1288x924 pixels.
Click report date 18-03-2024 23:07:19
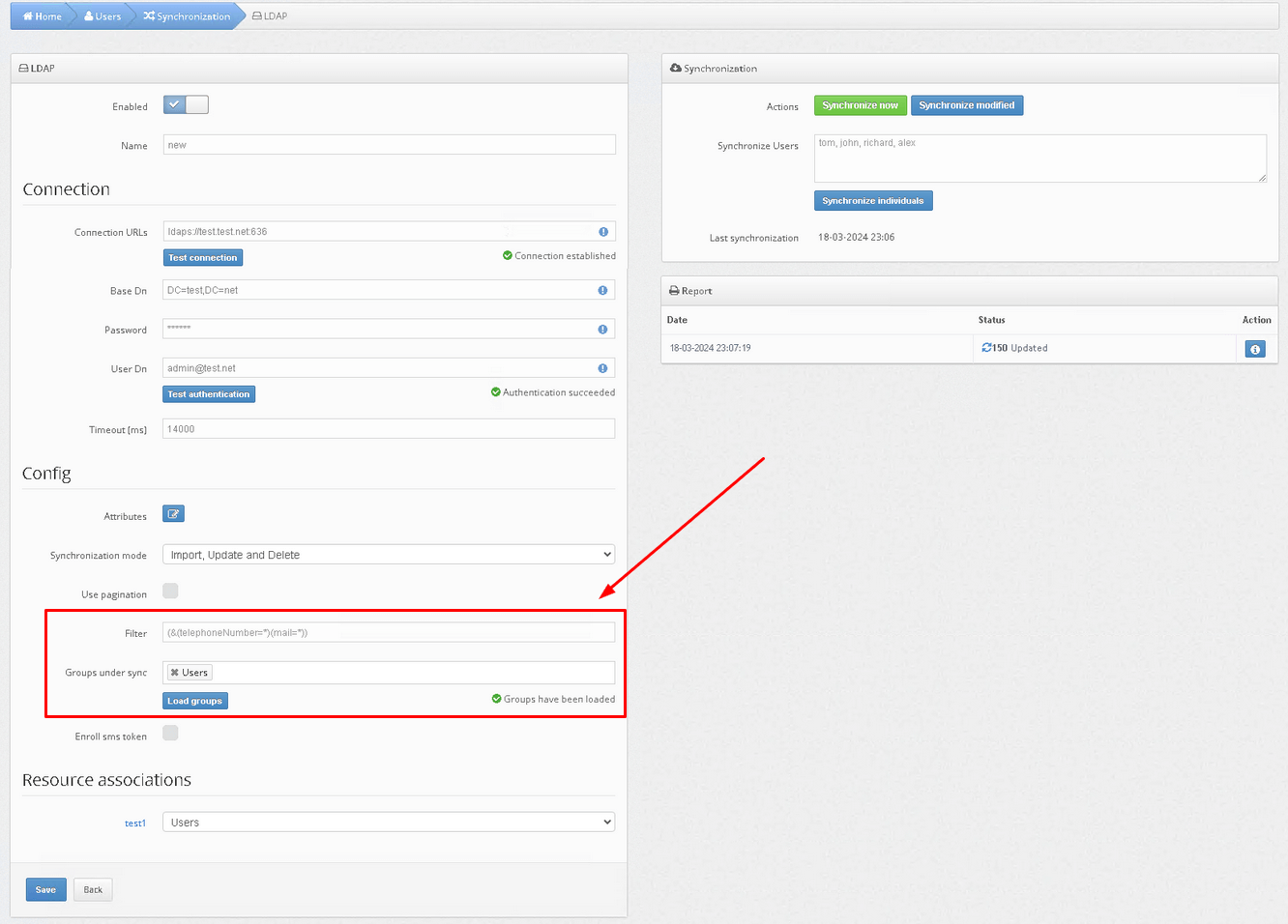(710, 348)
